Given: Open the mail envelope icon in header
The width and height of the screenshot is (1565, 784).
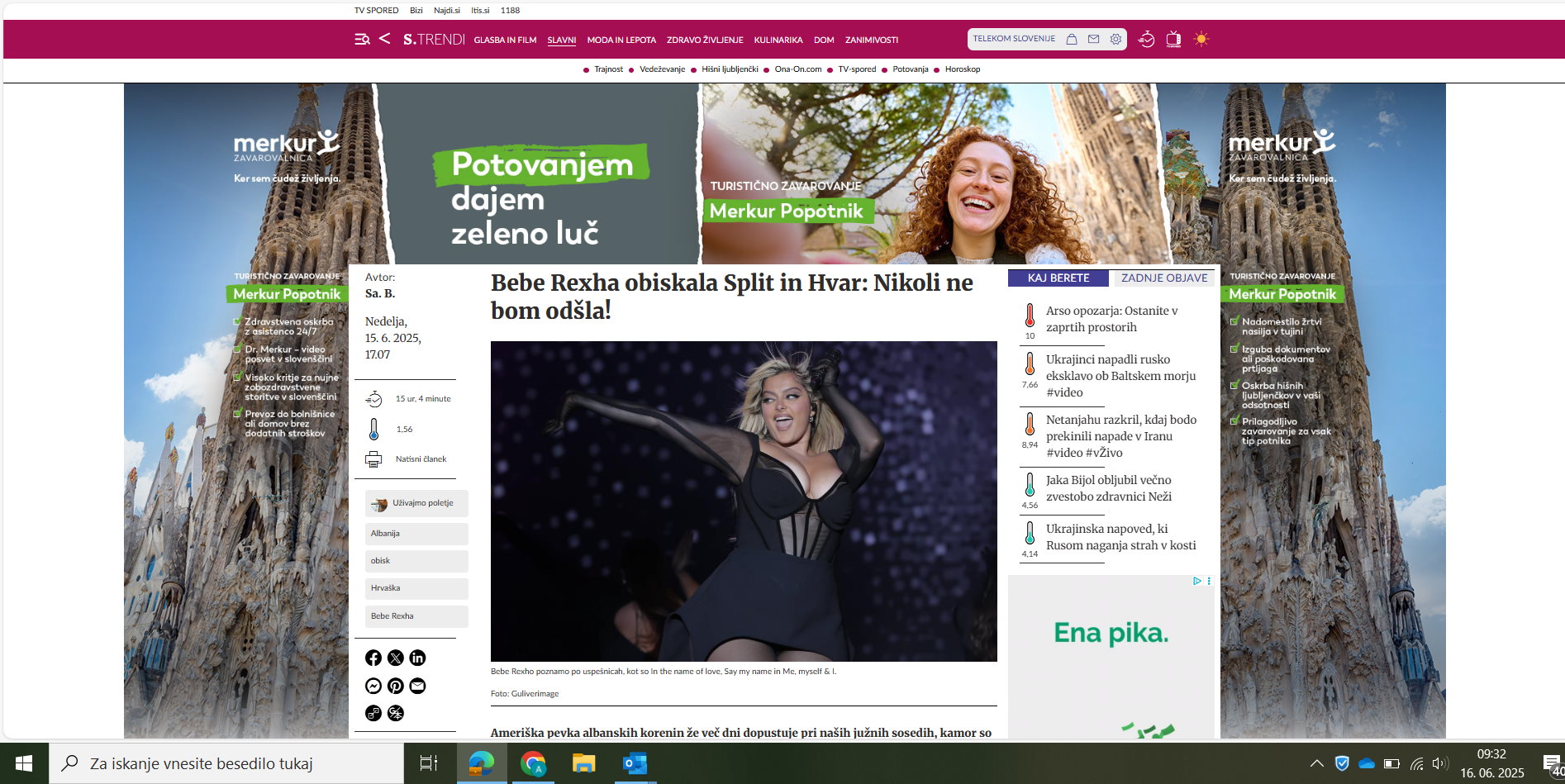Looking at the screenshot, I should click(1093, 39).
